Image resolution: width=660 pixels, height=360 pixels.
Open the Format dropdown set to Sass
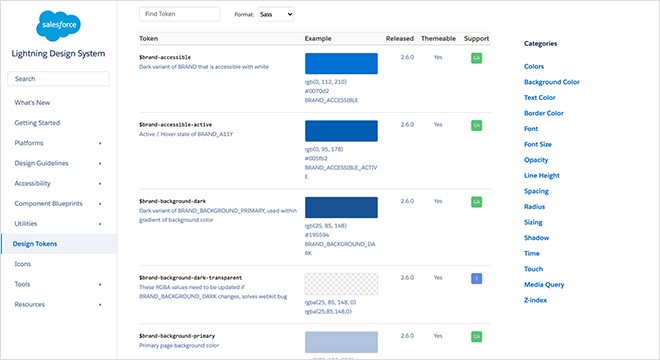(x=276, y=14)
